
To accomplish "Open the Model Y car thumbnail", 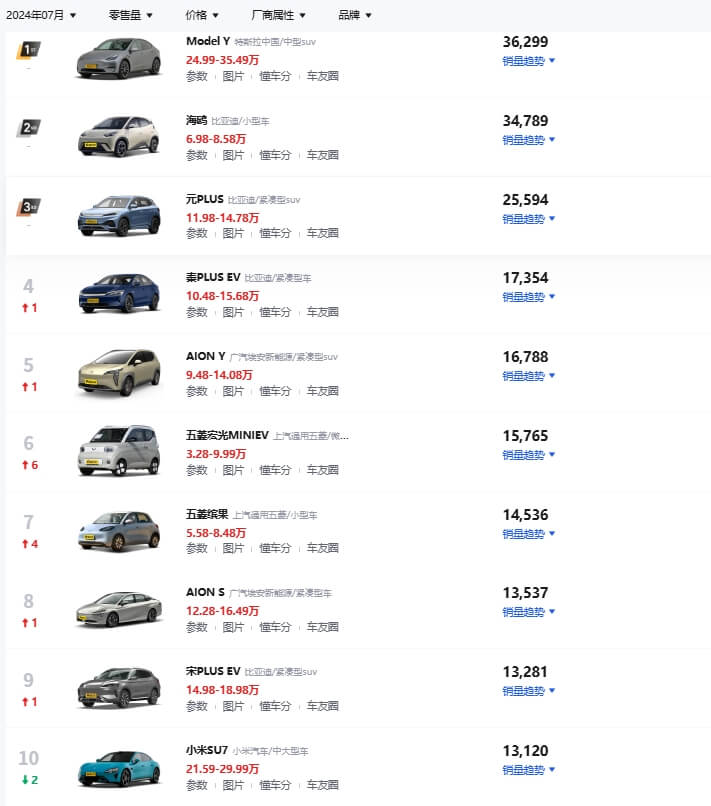I will point(119,57).
